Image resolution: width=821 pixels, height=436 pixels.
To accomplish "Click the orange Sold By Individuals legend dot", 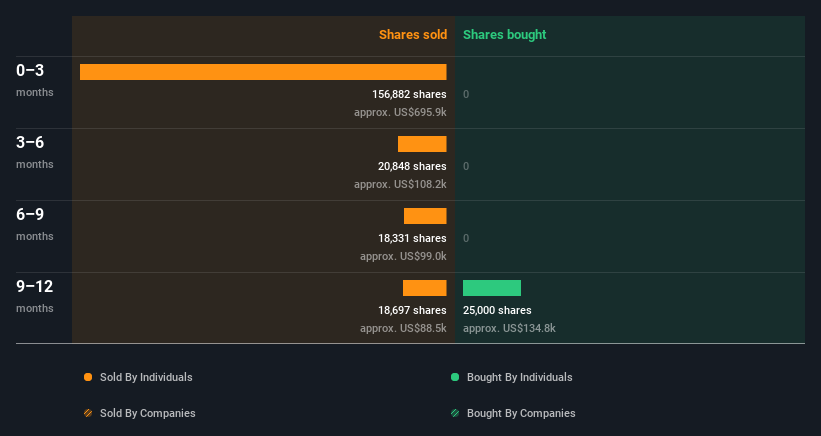I will coord(88,377).
